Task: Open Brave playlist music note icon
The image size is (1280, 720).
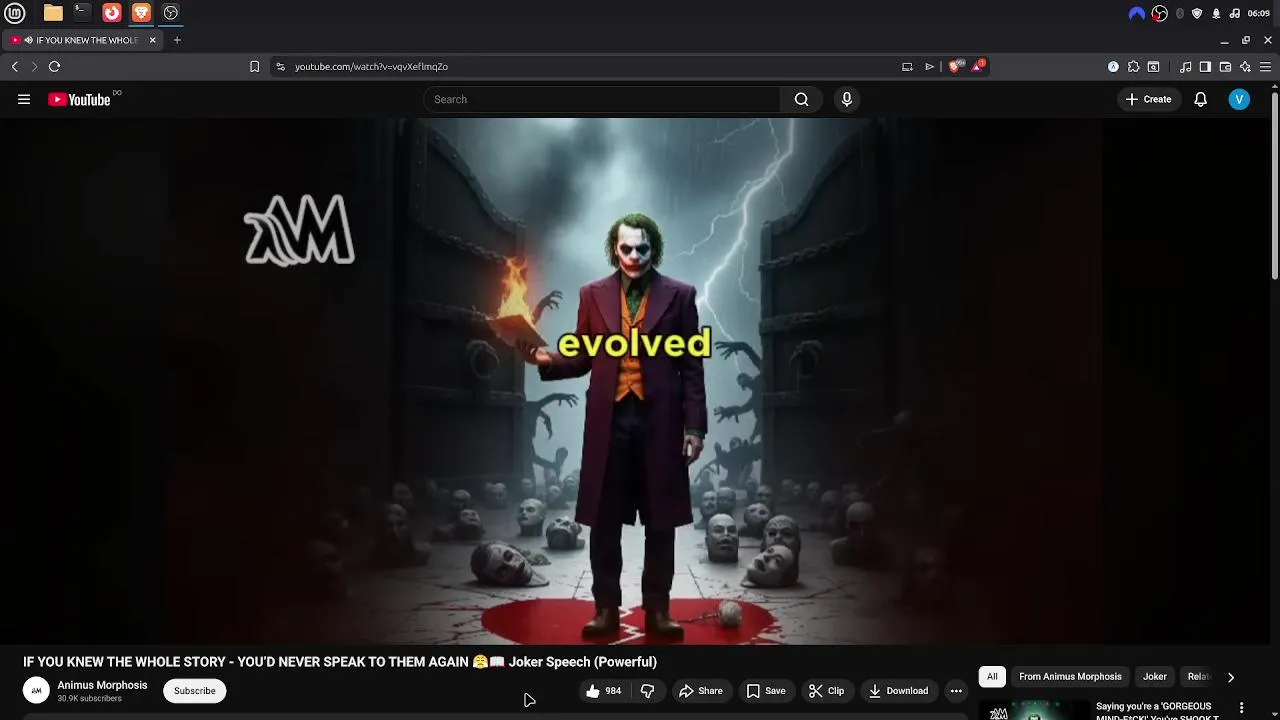Action: [1185, 67]
